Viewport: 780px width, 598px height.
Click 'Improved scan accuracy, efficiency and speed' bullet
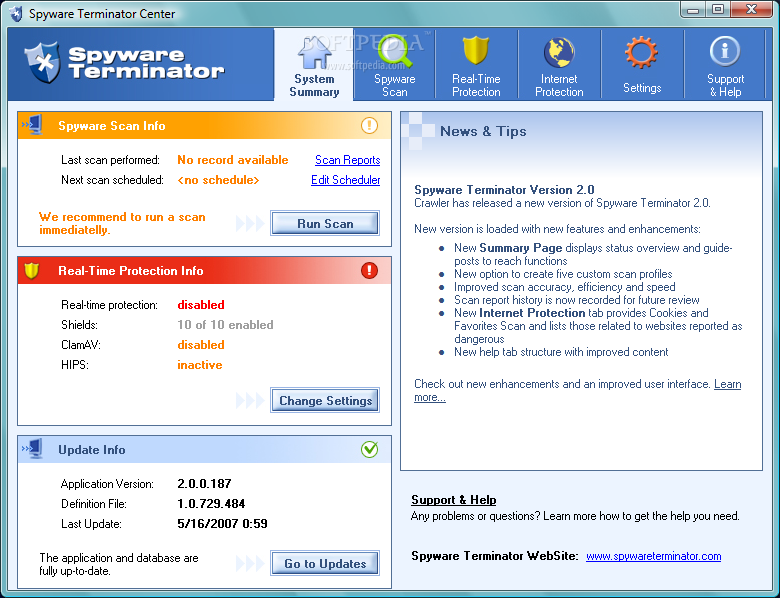coord(565,287)
